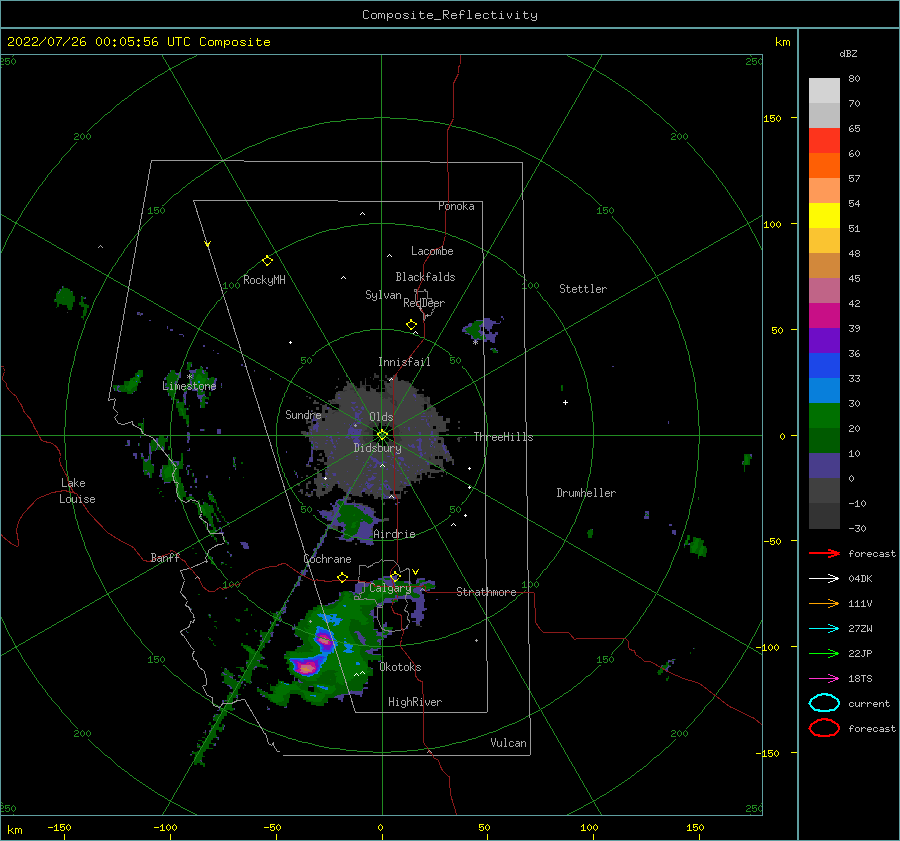Click the HighRiver label
The image size is (900, 841).
click(x=415, y=702)
